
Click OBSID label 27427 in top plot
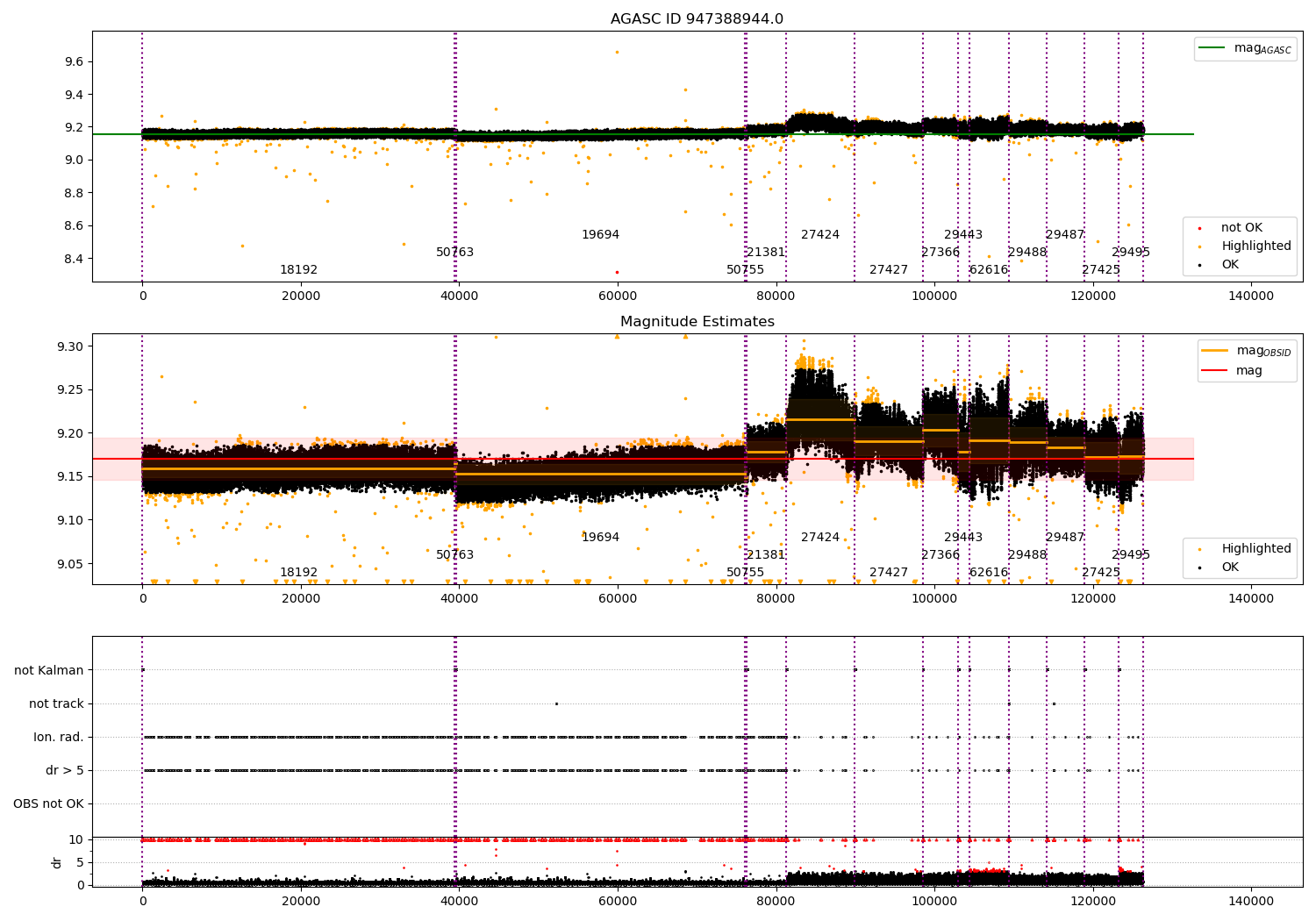click(889, 270)
